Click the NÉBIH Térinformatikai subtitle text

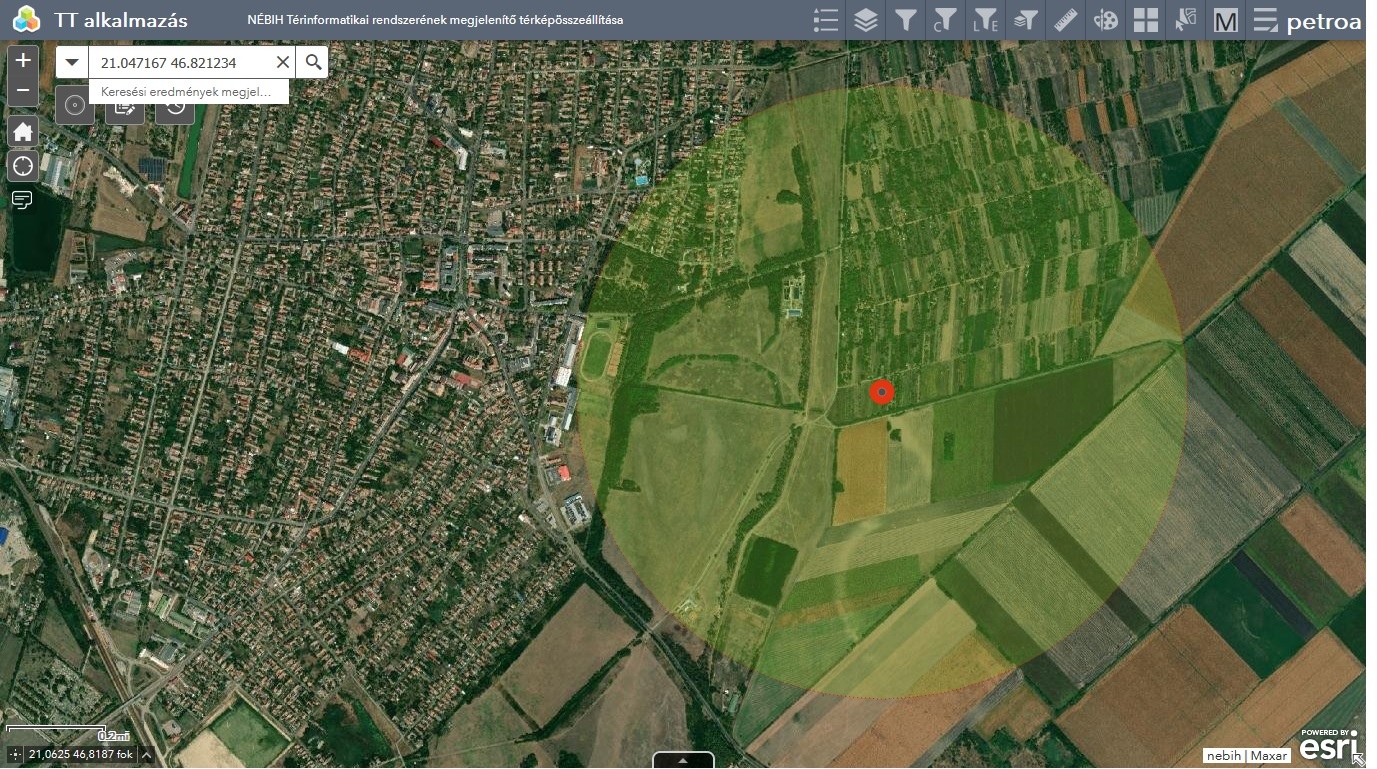[x=435, y=20]
